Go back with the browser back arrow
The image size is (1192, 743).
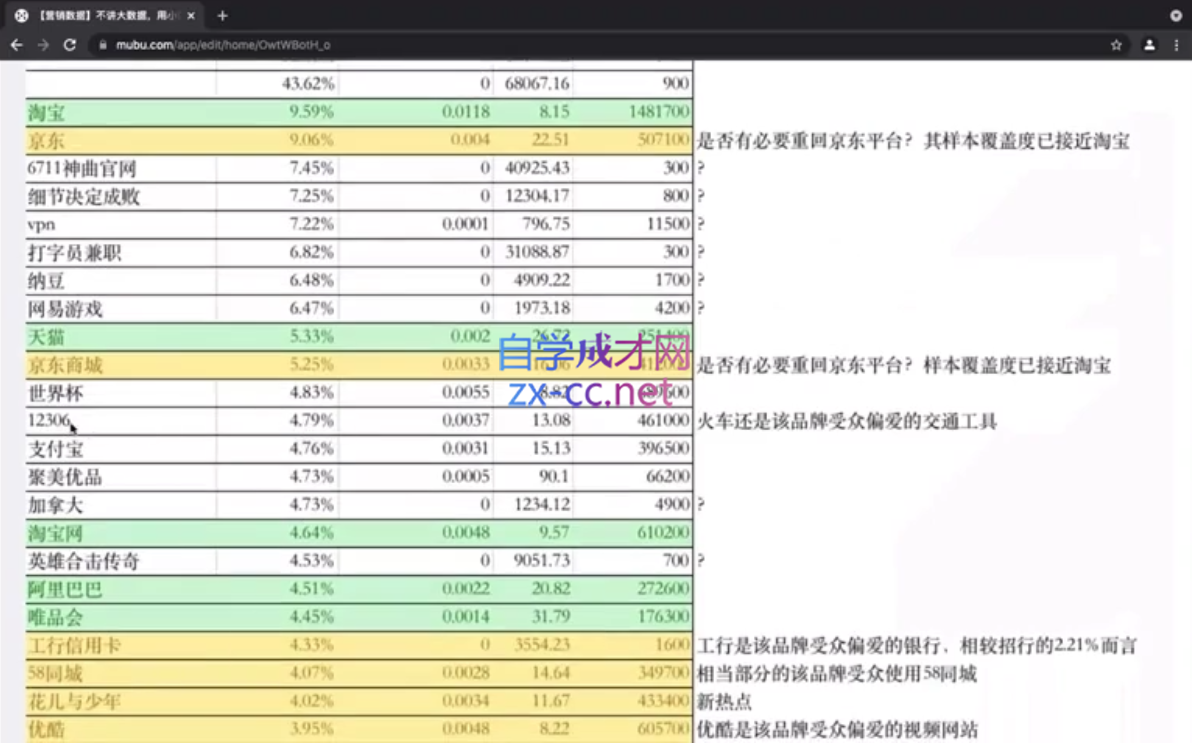coord(17,45)
